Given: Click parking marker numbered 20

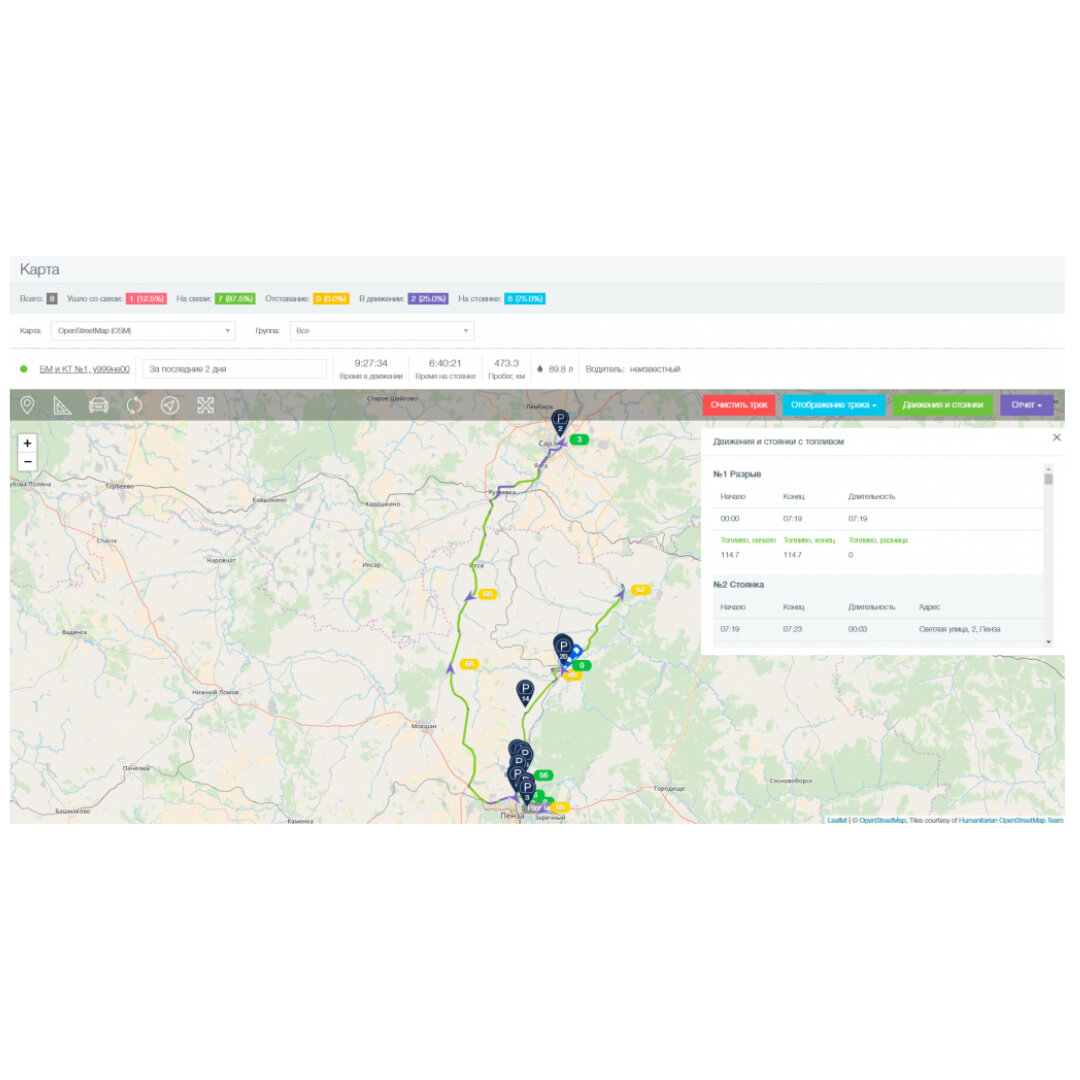Looking at the screenshot, I should click(563, 649).
